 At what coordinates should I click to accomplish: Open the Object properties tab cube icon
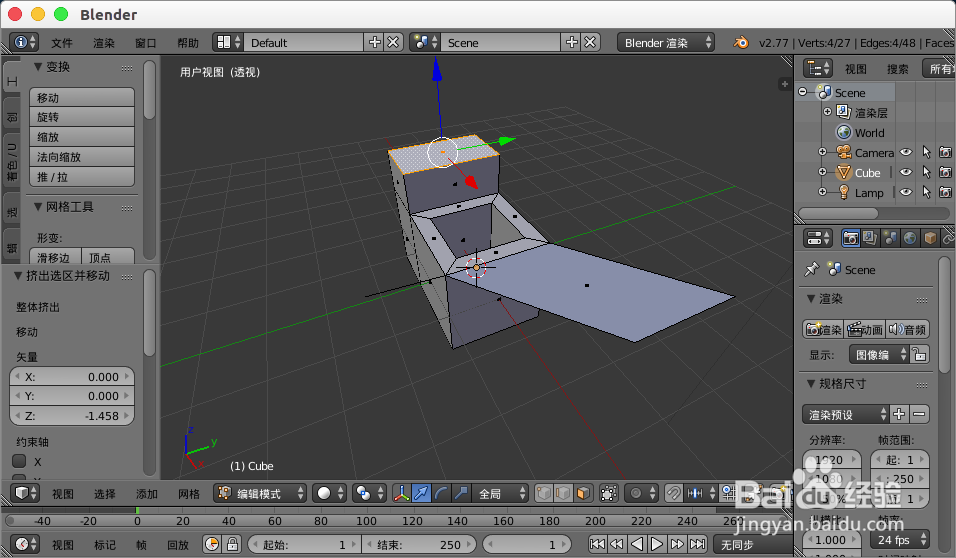coord(930,238)
